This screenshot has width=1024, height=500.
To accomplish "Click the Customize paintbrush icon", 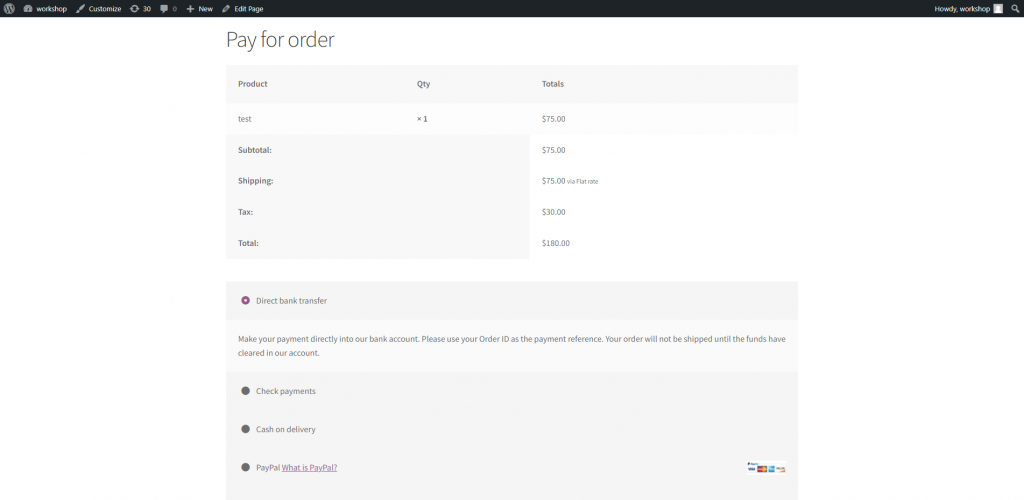I will (80, 8).
